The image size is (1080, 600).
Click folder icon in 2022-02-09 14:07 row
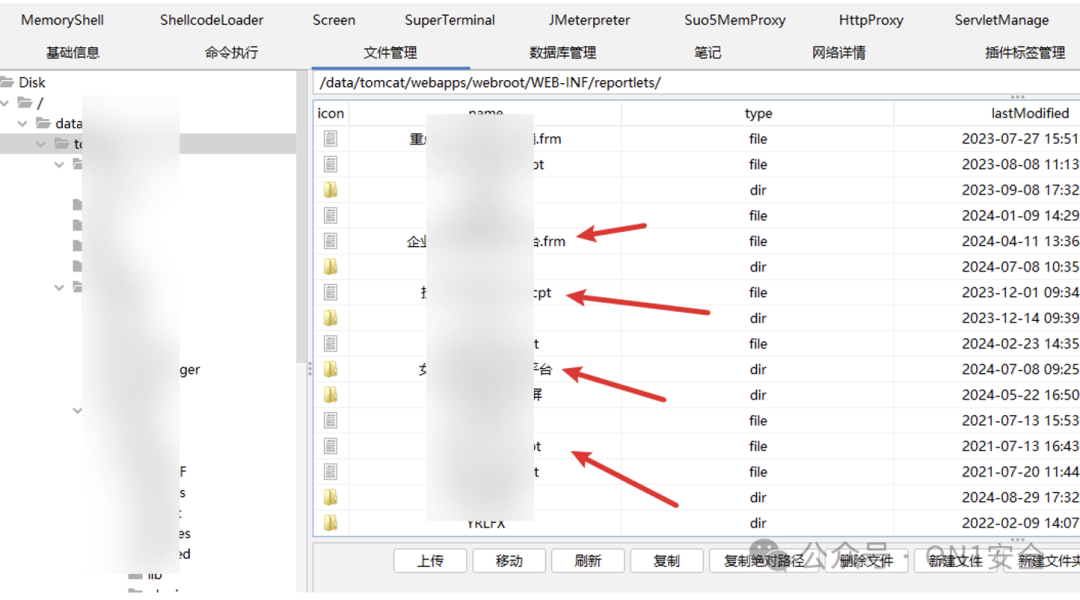[x=331, y=523]
